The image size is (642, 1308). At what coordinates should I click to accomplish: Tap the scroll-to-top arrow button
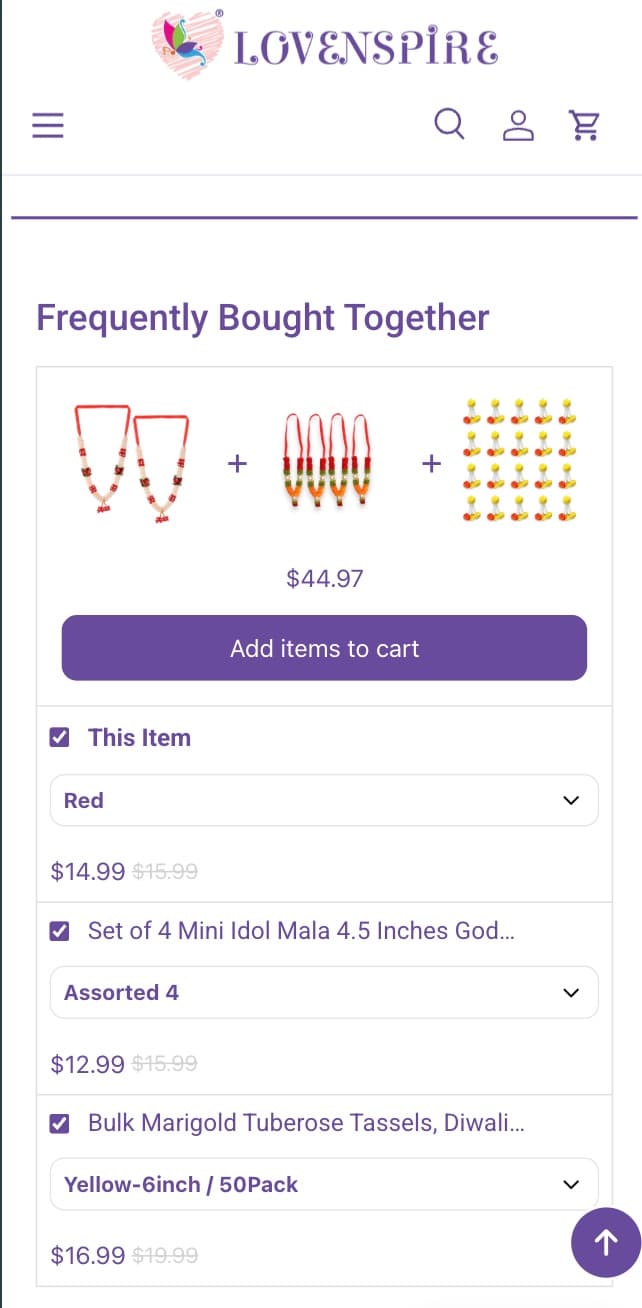click(x=605, y=1242)
